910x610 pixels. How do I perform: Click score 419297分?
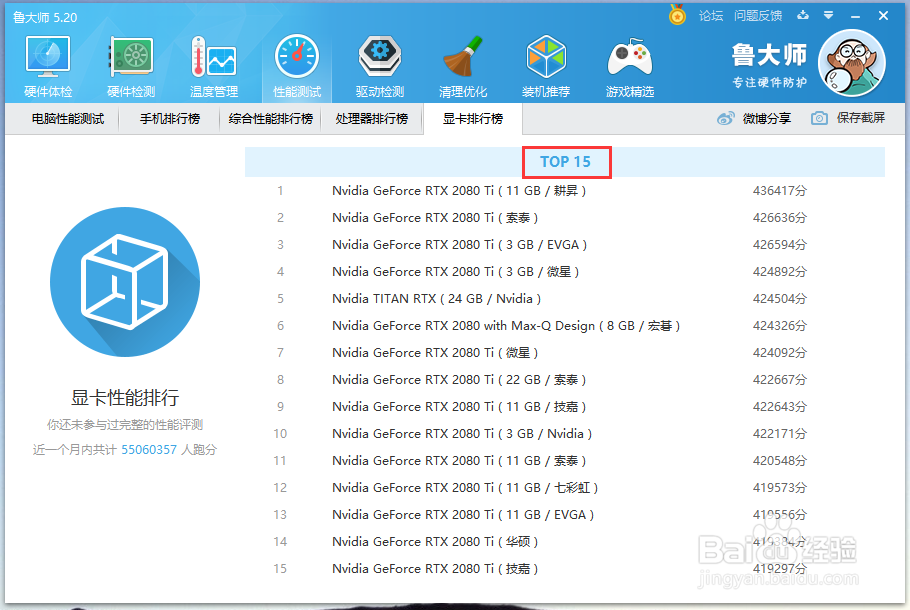pyautogui.click(x=779, y=569)
